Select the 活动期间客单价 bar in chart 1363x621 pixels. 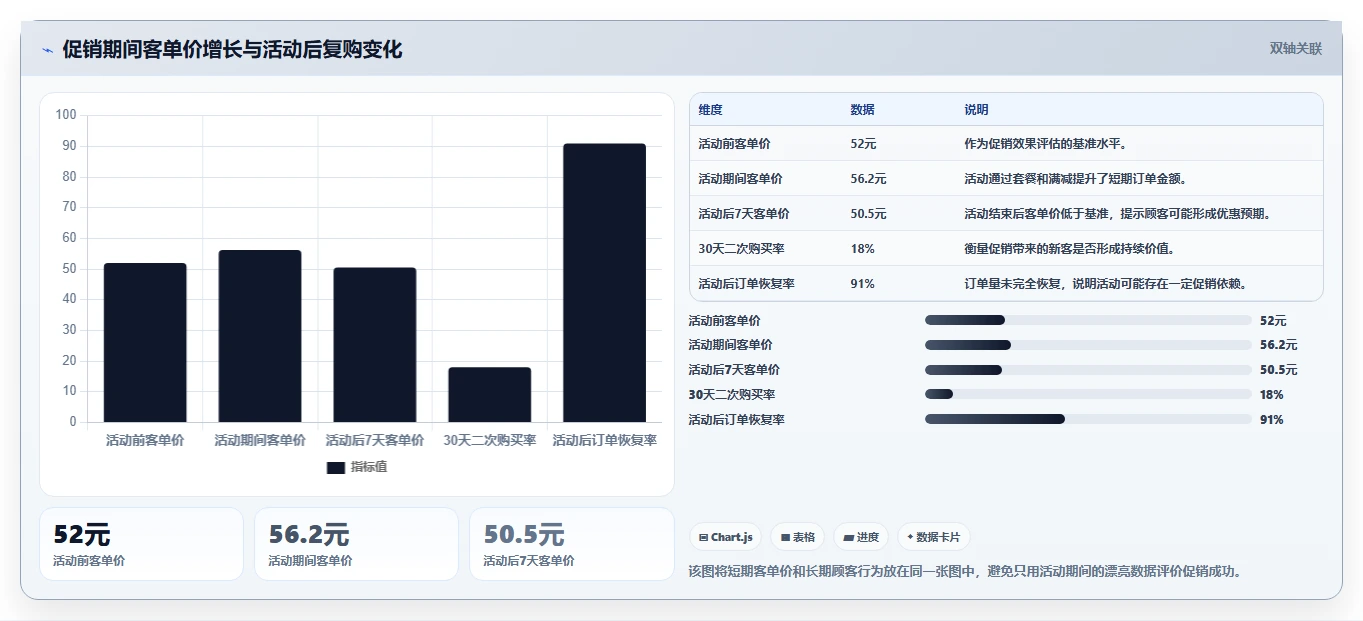tap(260, 336)
